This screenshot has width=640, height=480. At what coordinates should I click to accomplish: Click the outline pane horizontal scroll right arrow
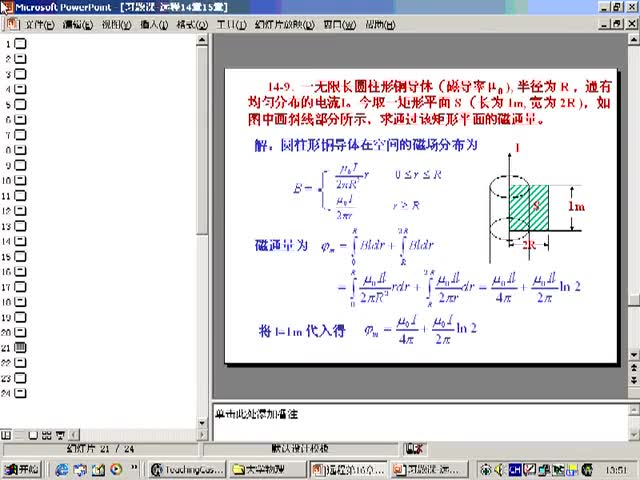coord(203,435)
